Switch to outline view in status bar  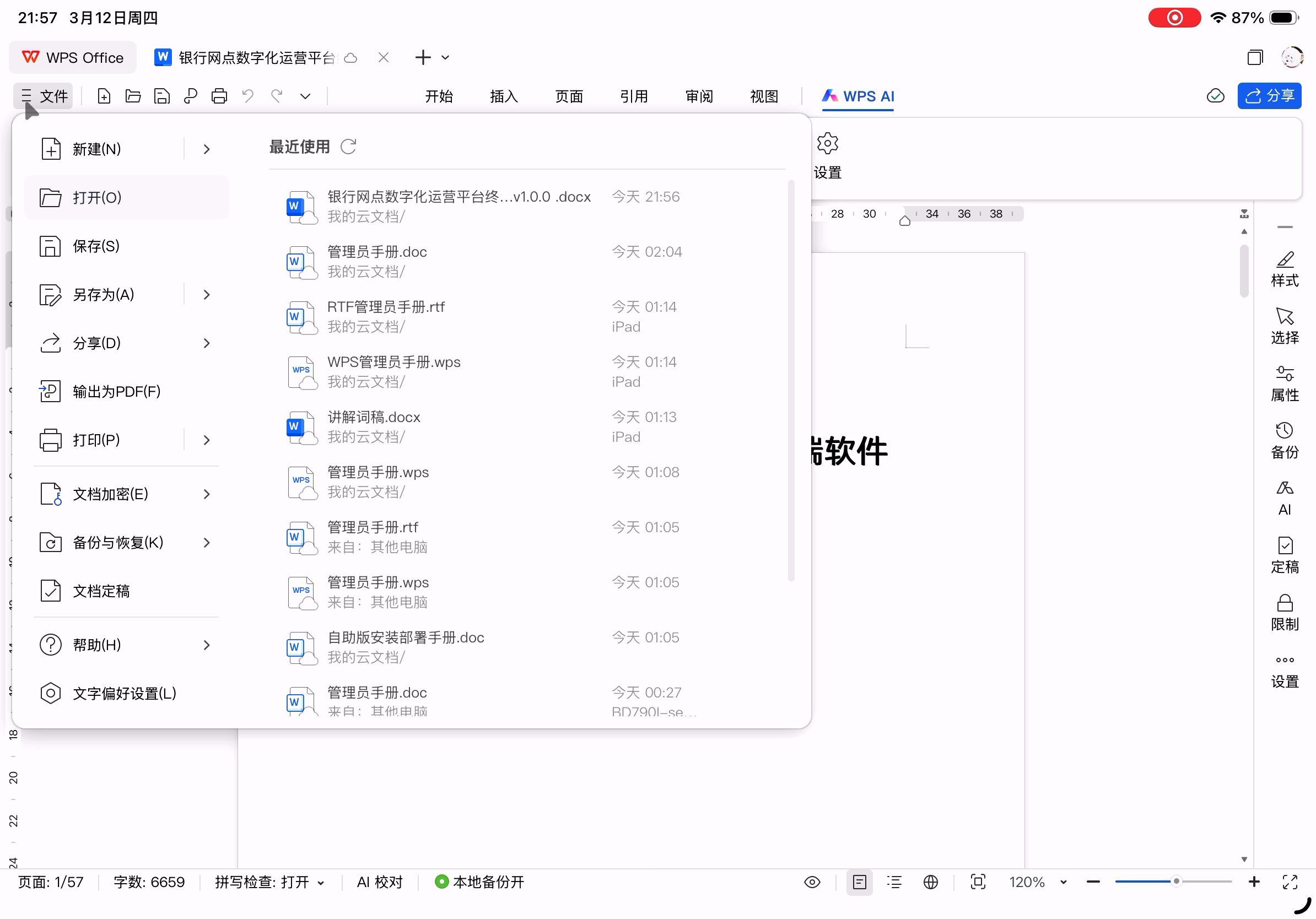click(x=894, y=882)
